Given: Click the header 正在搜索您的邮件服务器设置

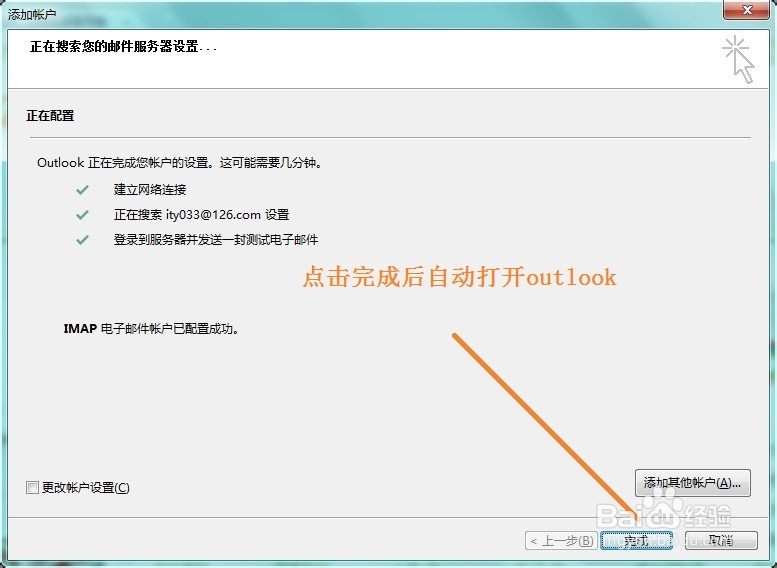Looking at the screenshot, I should 123,47.
